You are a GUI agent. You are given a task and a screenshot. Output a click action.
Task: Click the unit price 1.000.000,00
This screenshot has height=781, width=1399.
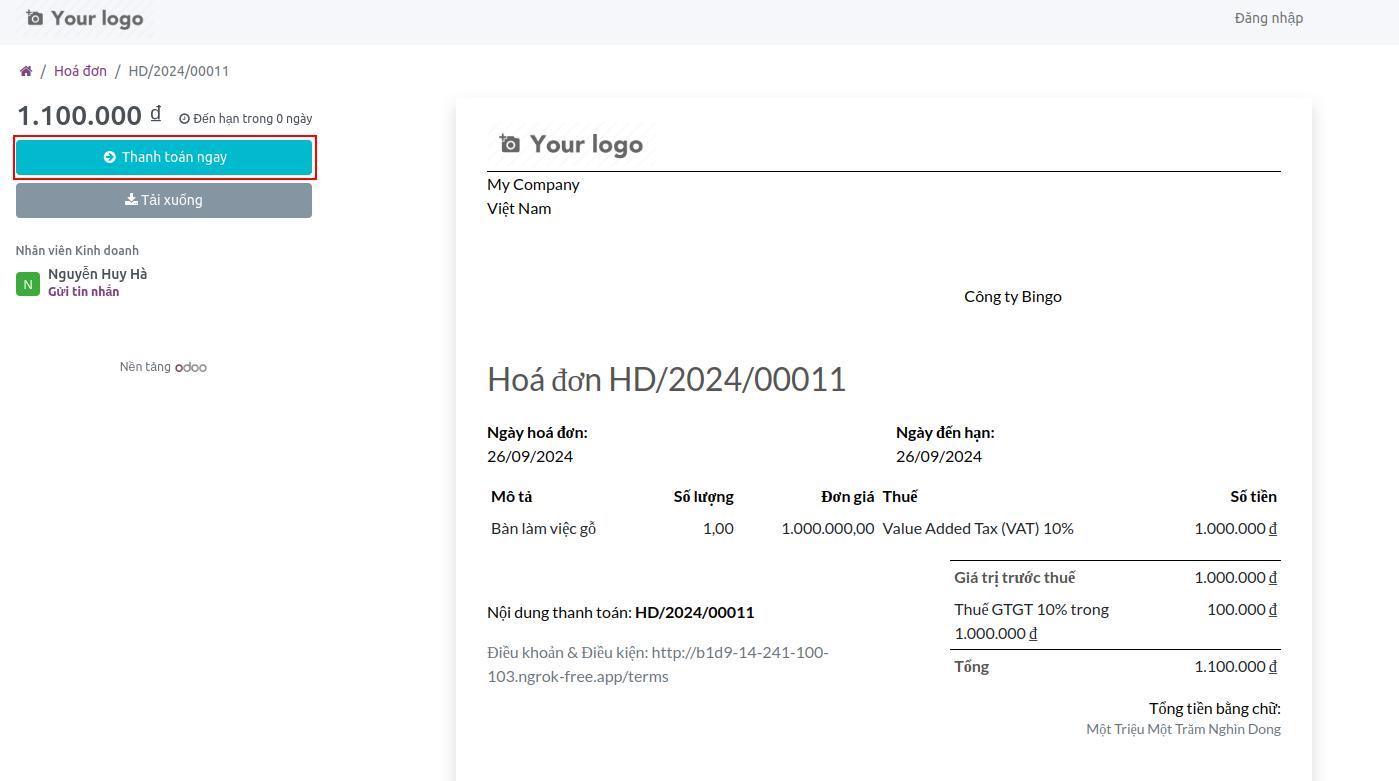[x=828, y=528]
